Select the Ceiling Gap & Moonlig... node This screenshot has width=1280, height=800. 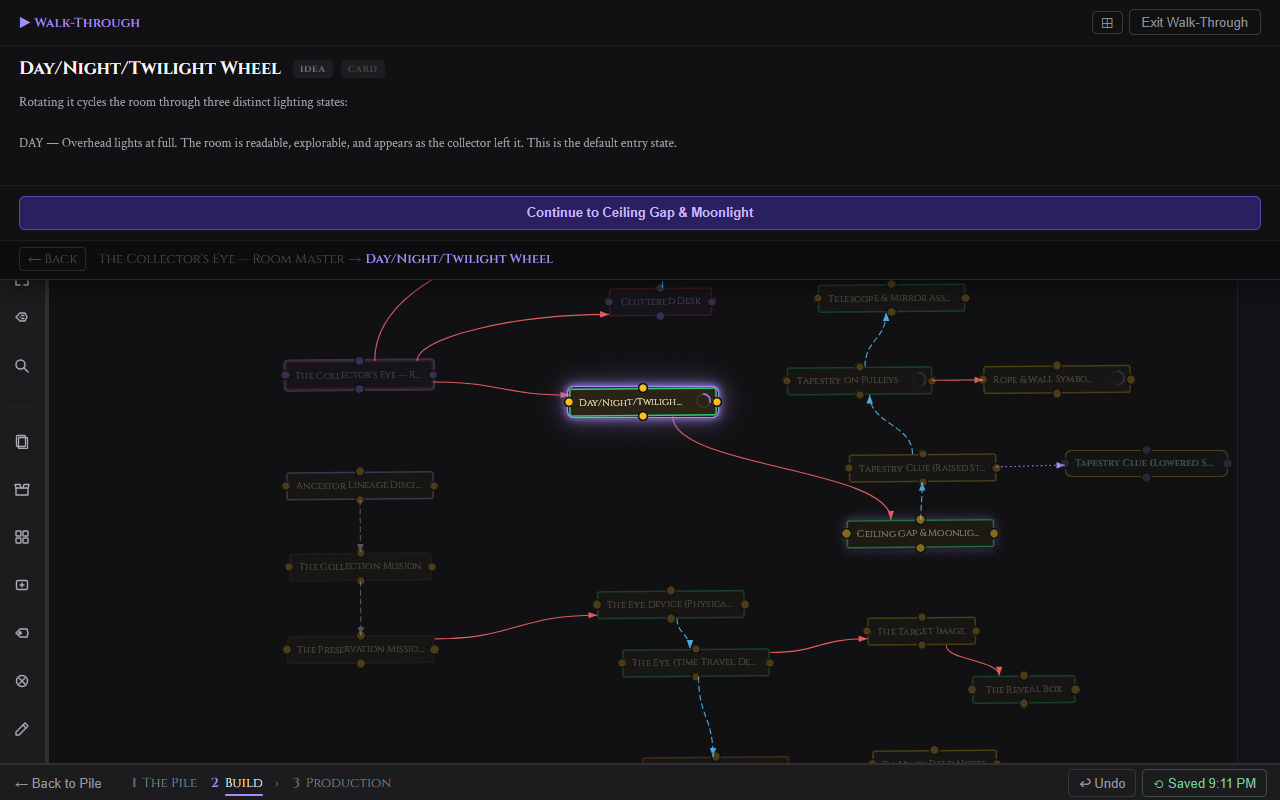[920, 533]
